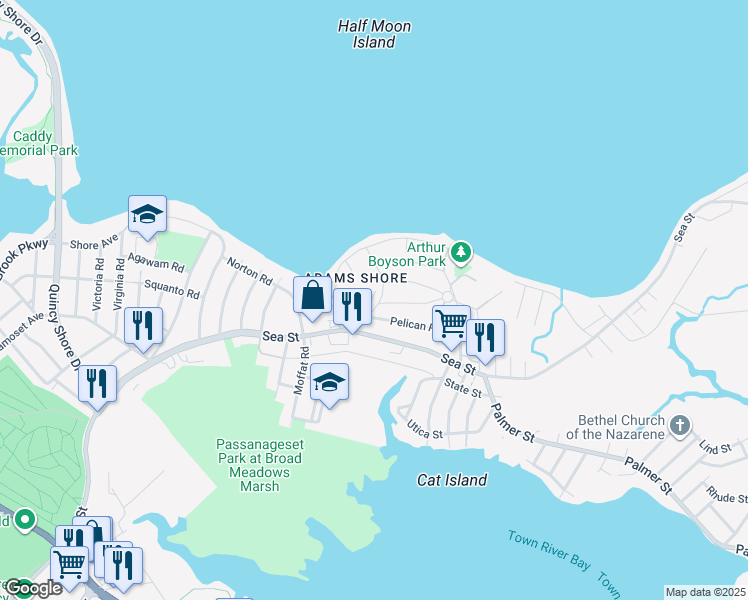Click the Arthur Boyson Park tree pin
The width and height of the screenshot is (748, 600).
tap(461, 253)
